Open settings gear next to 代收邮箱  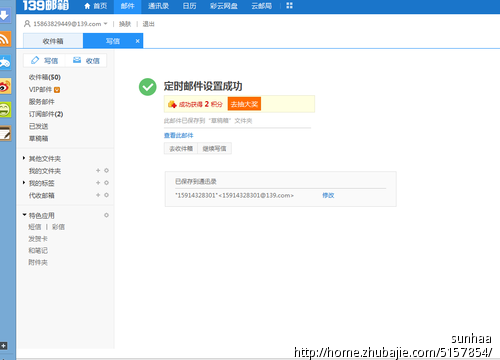click(x=106, y=195)
